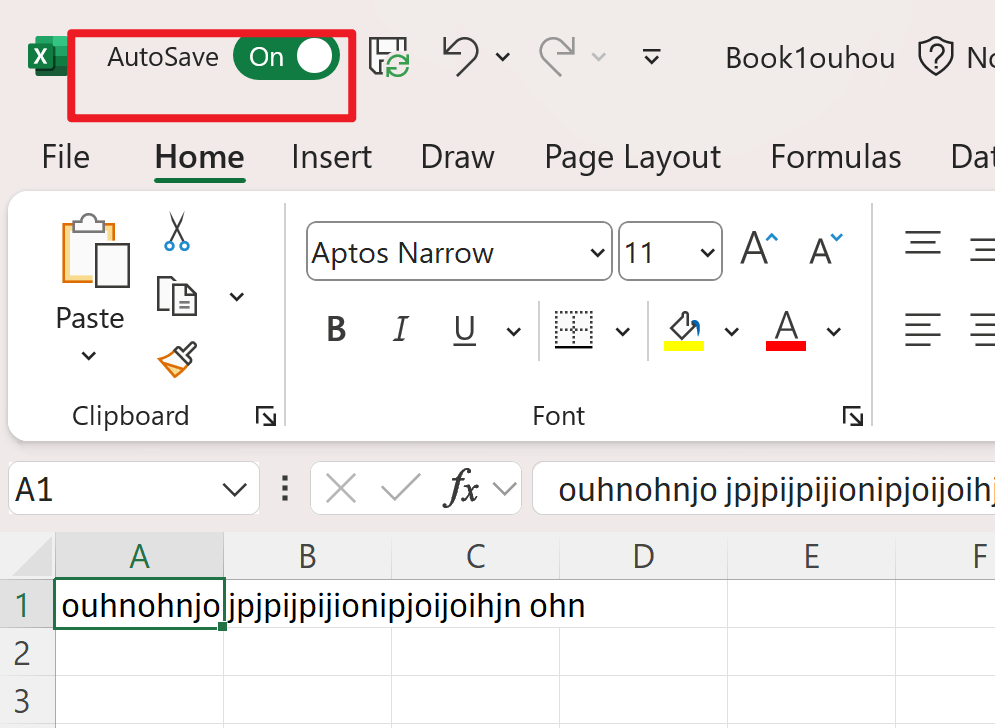
Task: Select column B header
Action: pyautogui.click(x=308, y=556)
